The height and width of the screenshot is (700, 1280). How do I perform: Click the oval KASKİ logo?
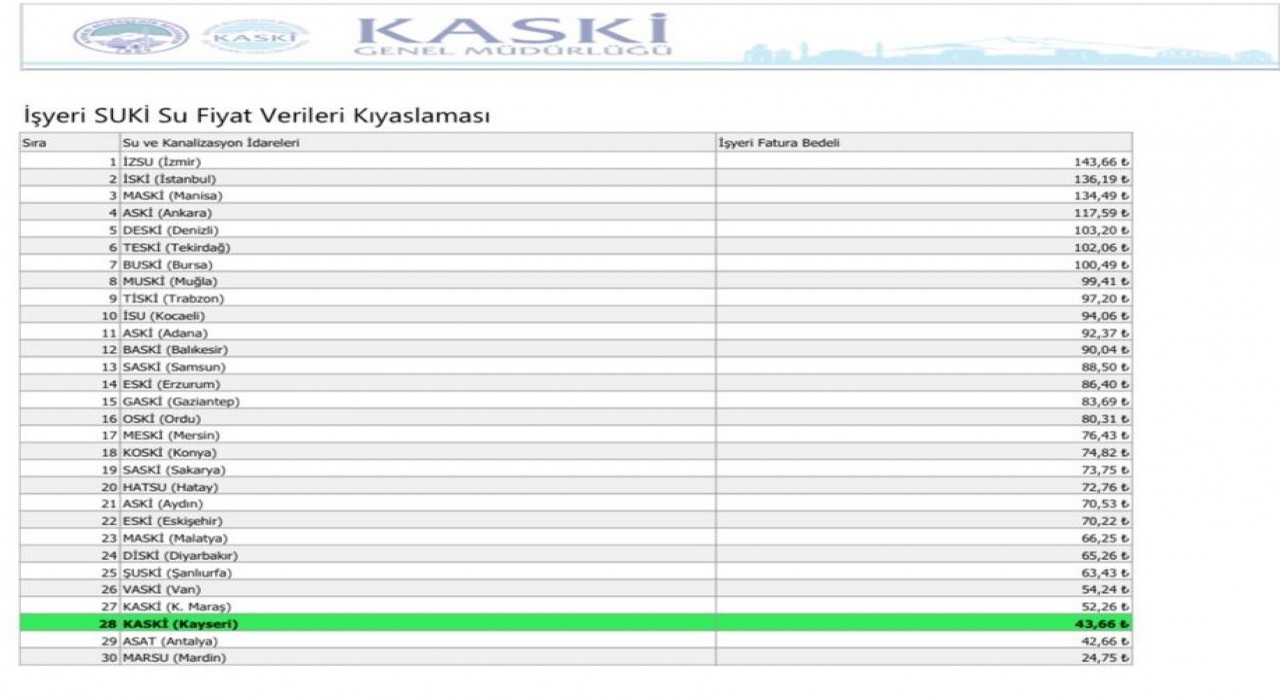[x=254, y=37]
